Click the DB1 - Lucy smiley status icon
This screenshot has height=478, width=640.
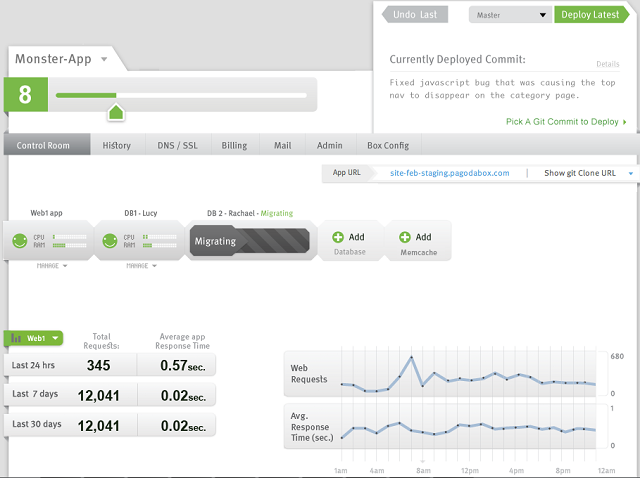click(x=110, y=241)
